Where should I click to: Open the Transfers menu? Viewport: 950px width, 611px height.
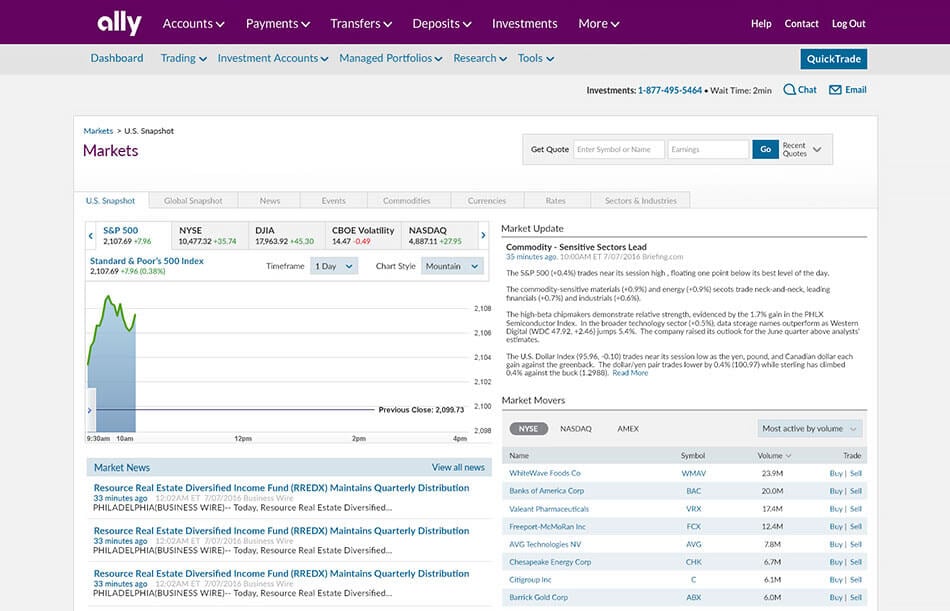[x=361, y=24]
